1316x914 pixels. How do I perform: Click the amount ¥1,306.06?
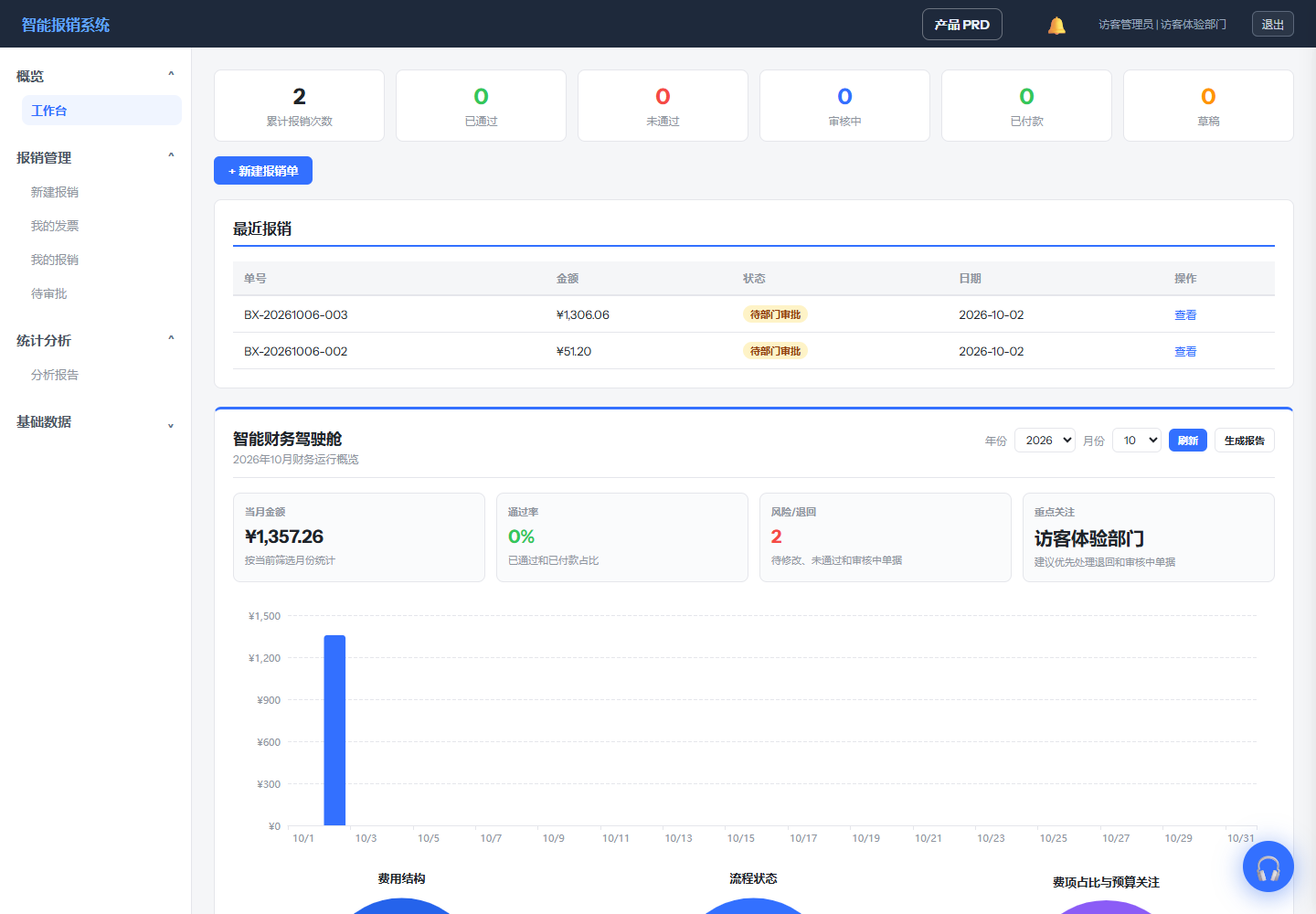583,314
